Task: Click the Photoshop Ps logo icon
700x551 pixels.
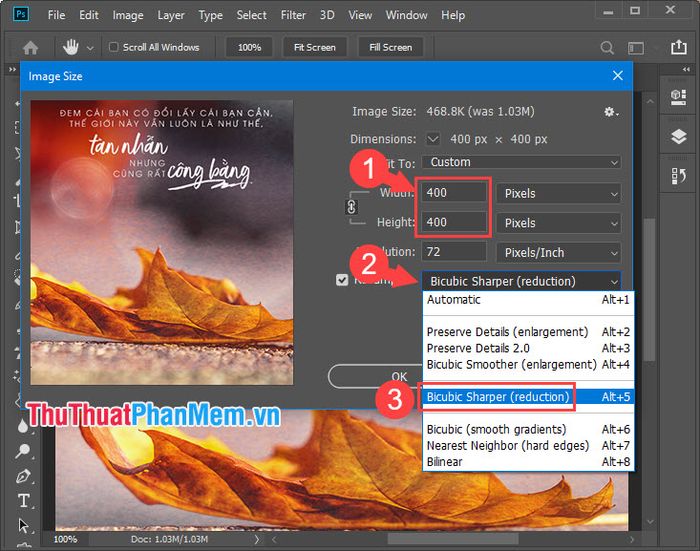Action: 21,14
